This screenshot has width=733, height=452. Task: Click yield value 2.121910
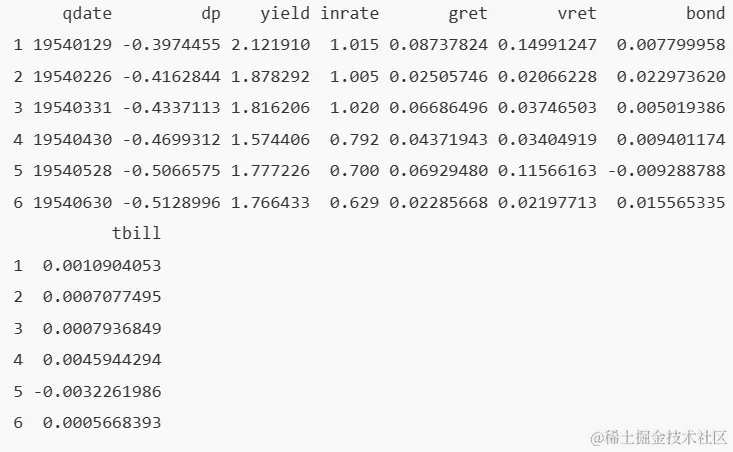click(271, 45)
